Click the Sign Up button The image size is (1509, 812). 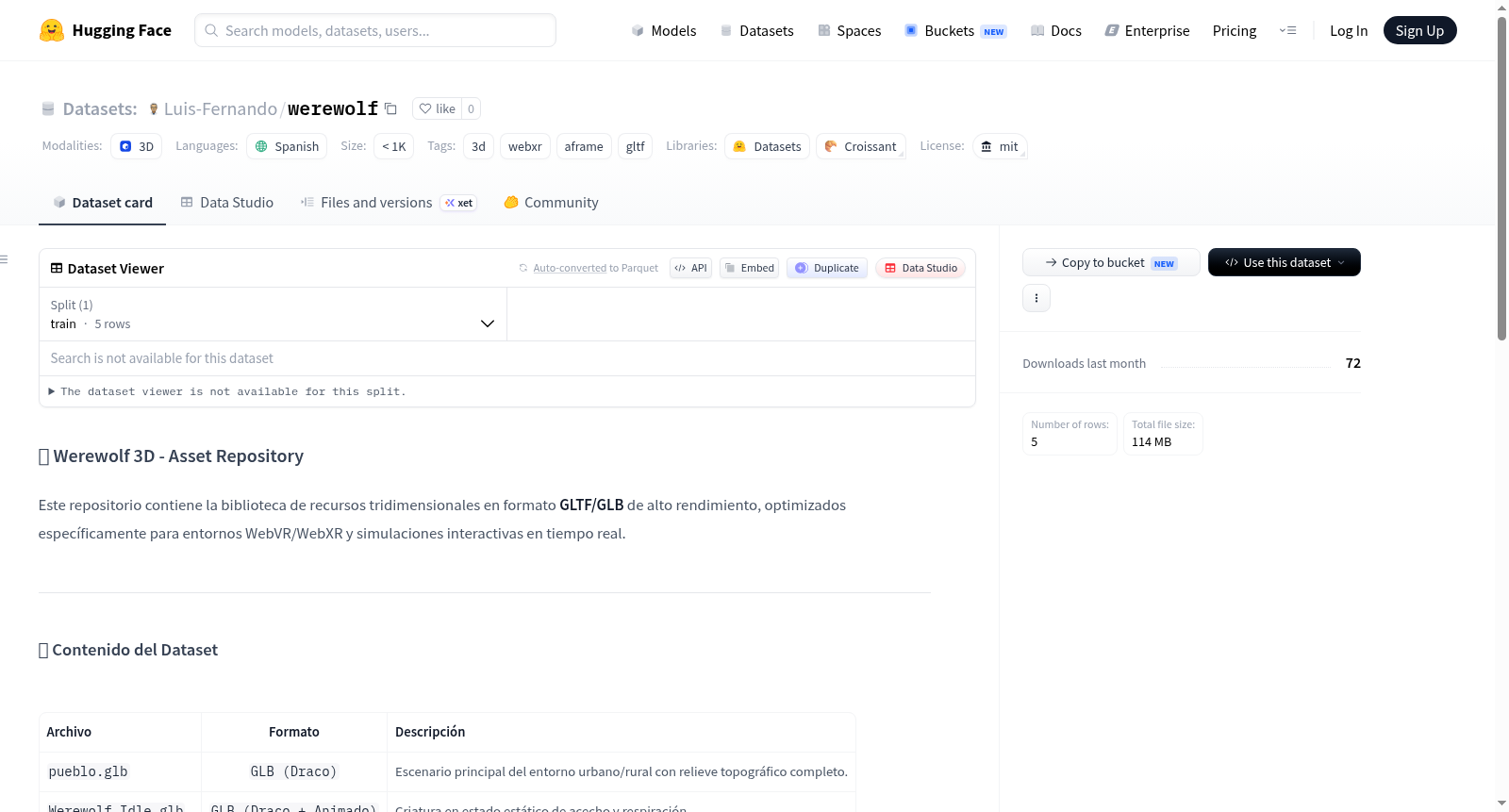(x=1419, y=31)
